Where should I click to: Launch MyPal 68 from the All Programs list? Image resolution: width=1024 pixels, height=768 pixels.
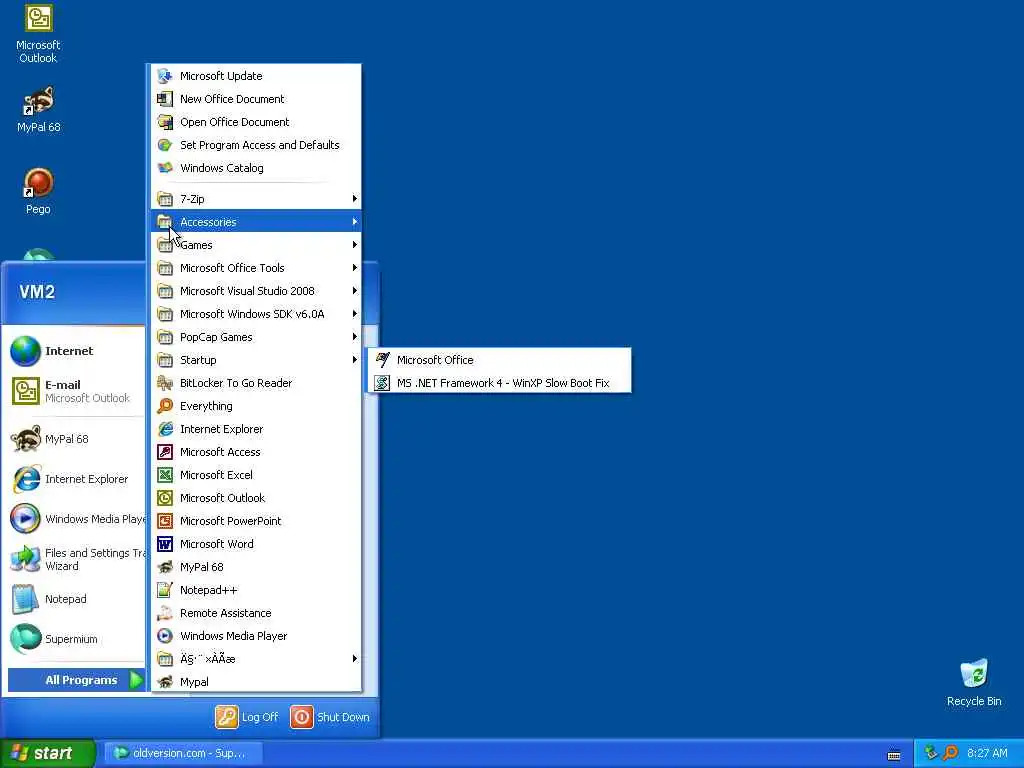click(256, 567)
